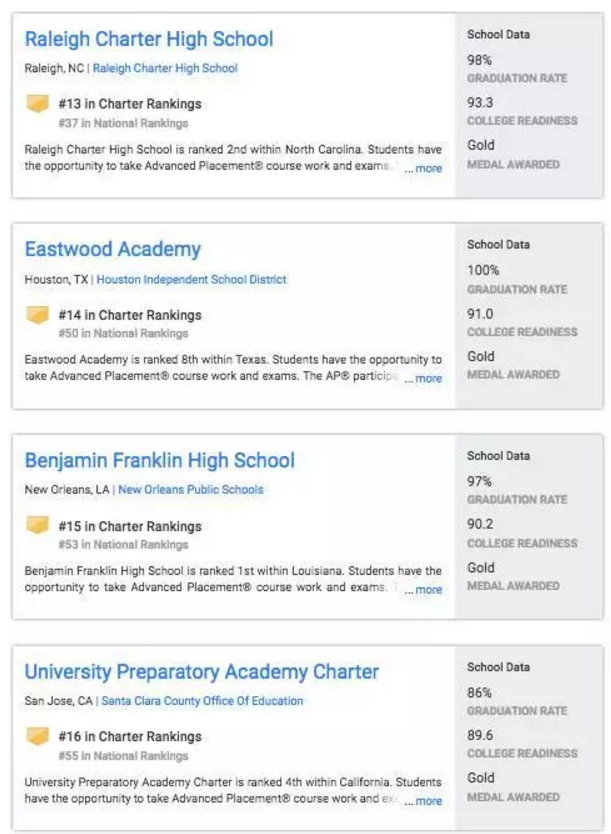Screen dimensions: 611x834
Task: Open University Preparatory Academy Charter title
Action: [x=201, y=672]
